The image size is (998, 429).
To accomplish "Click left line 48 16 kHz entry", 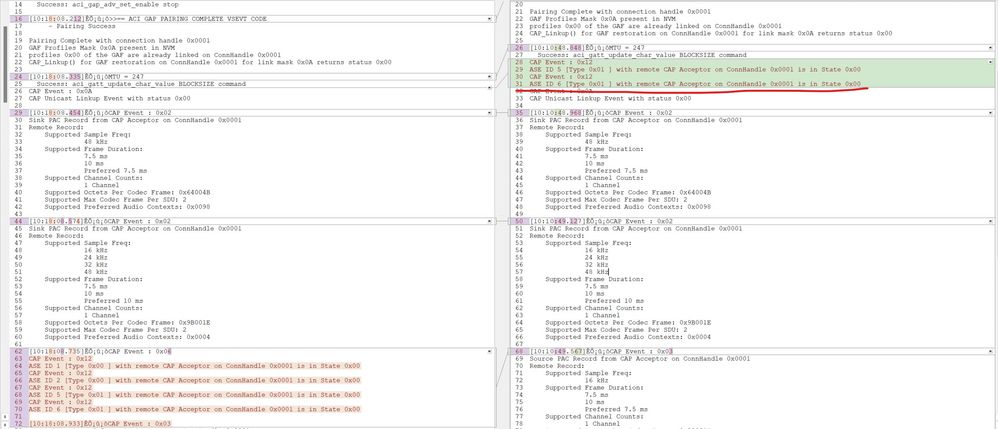I will [96, 250].
